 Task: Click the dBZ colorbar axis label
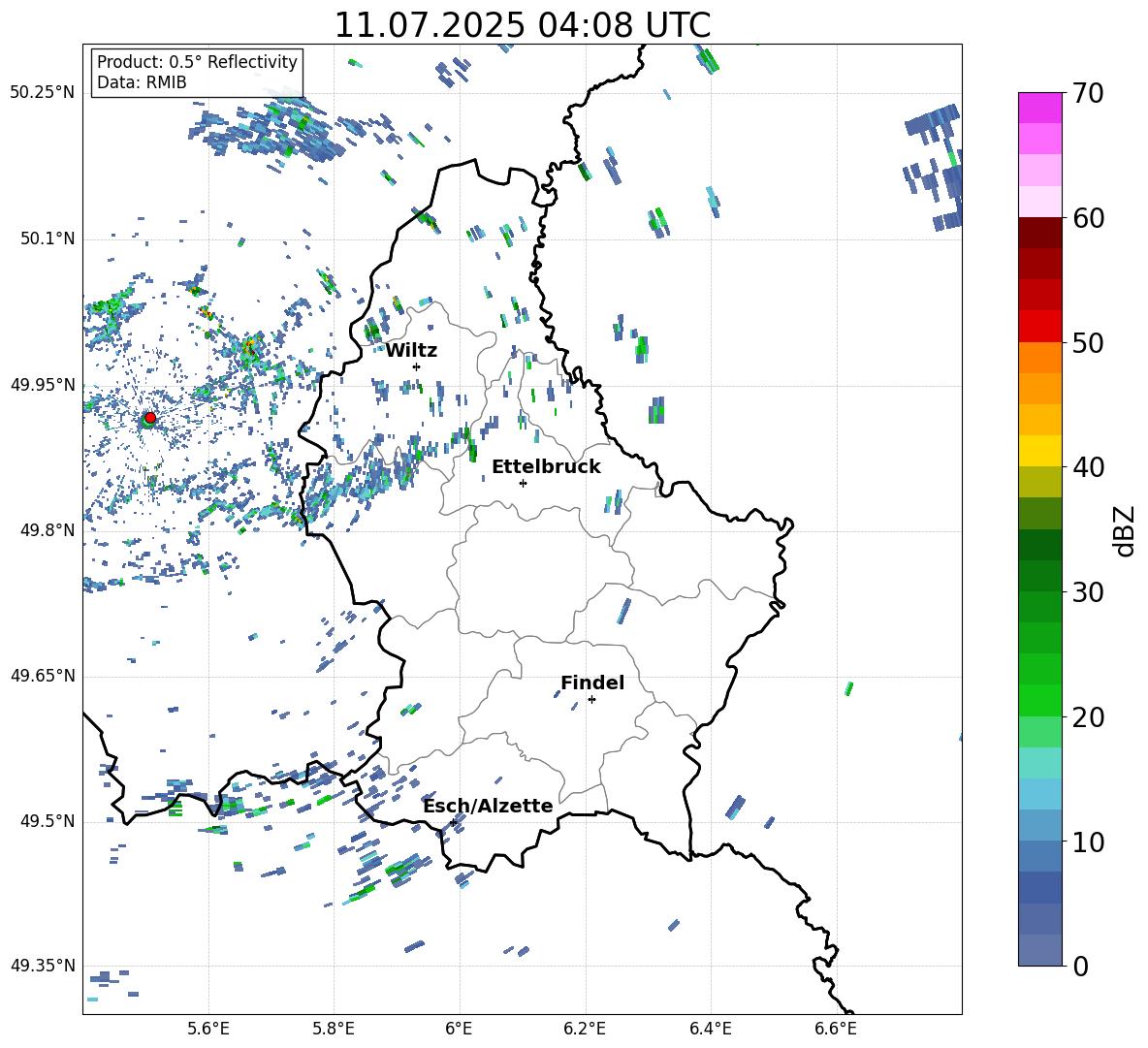[1126, 530]
